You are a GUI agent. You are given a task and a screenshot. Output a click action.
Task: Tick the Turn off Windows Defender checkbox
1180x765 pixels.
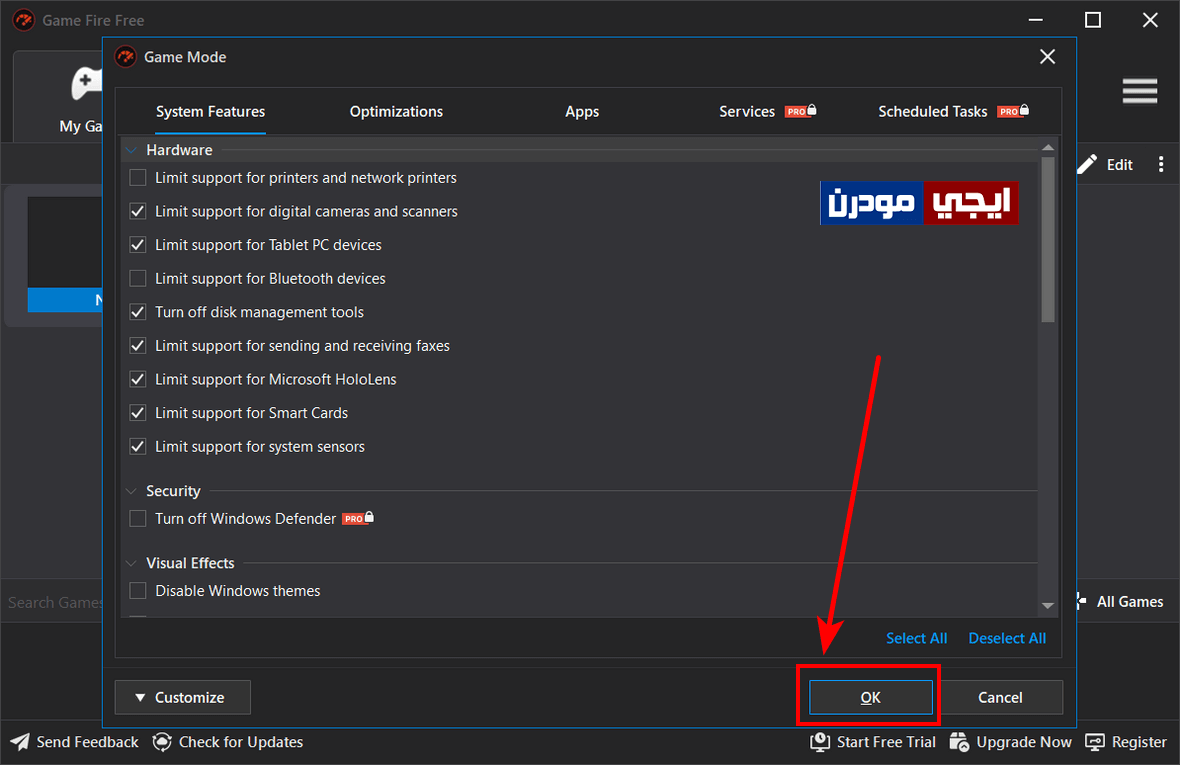[138, 519]
